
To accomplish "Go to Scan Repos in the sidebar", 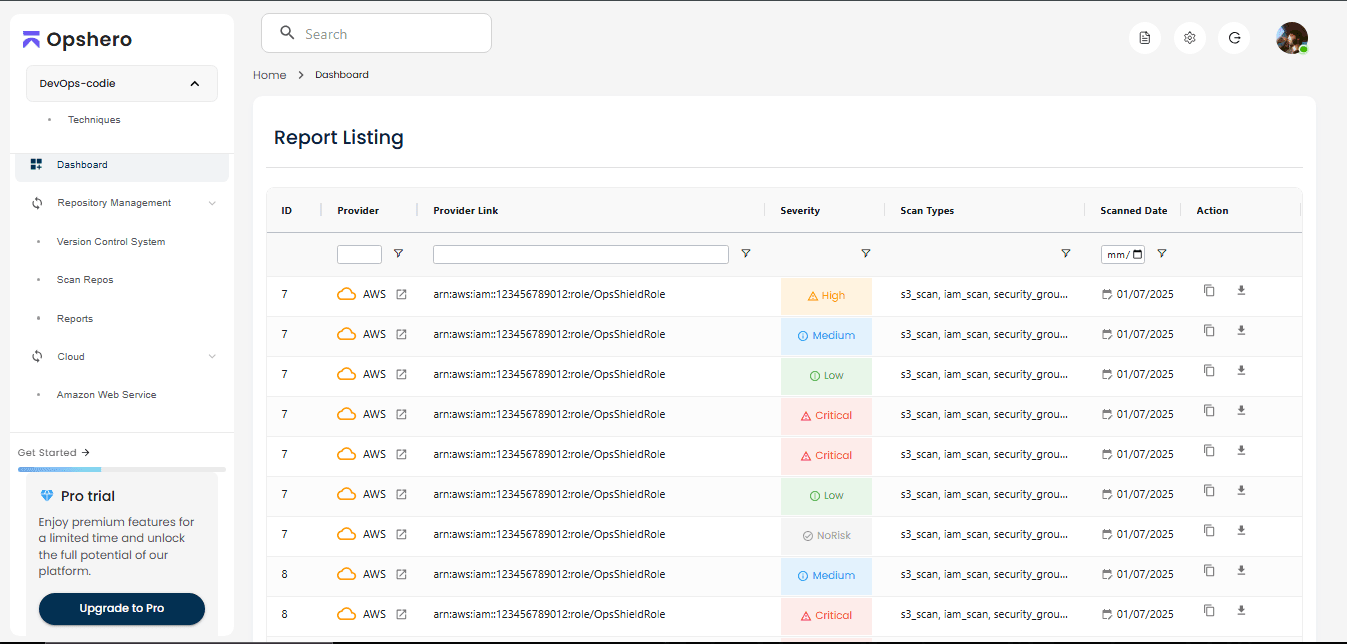I will pos(85,280).
